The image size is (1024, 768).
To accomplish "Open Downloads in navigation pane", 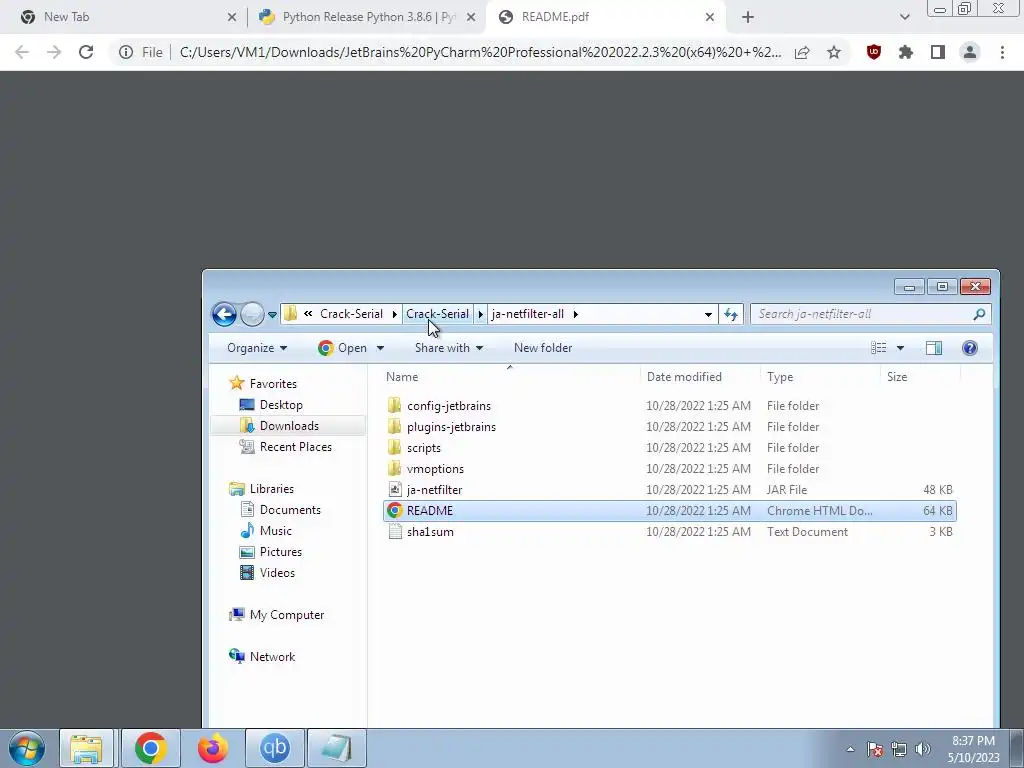I will click(289, 426).
